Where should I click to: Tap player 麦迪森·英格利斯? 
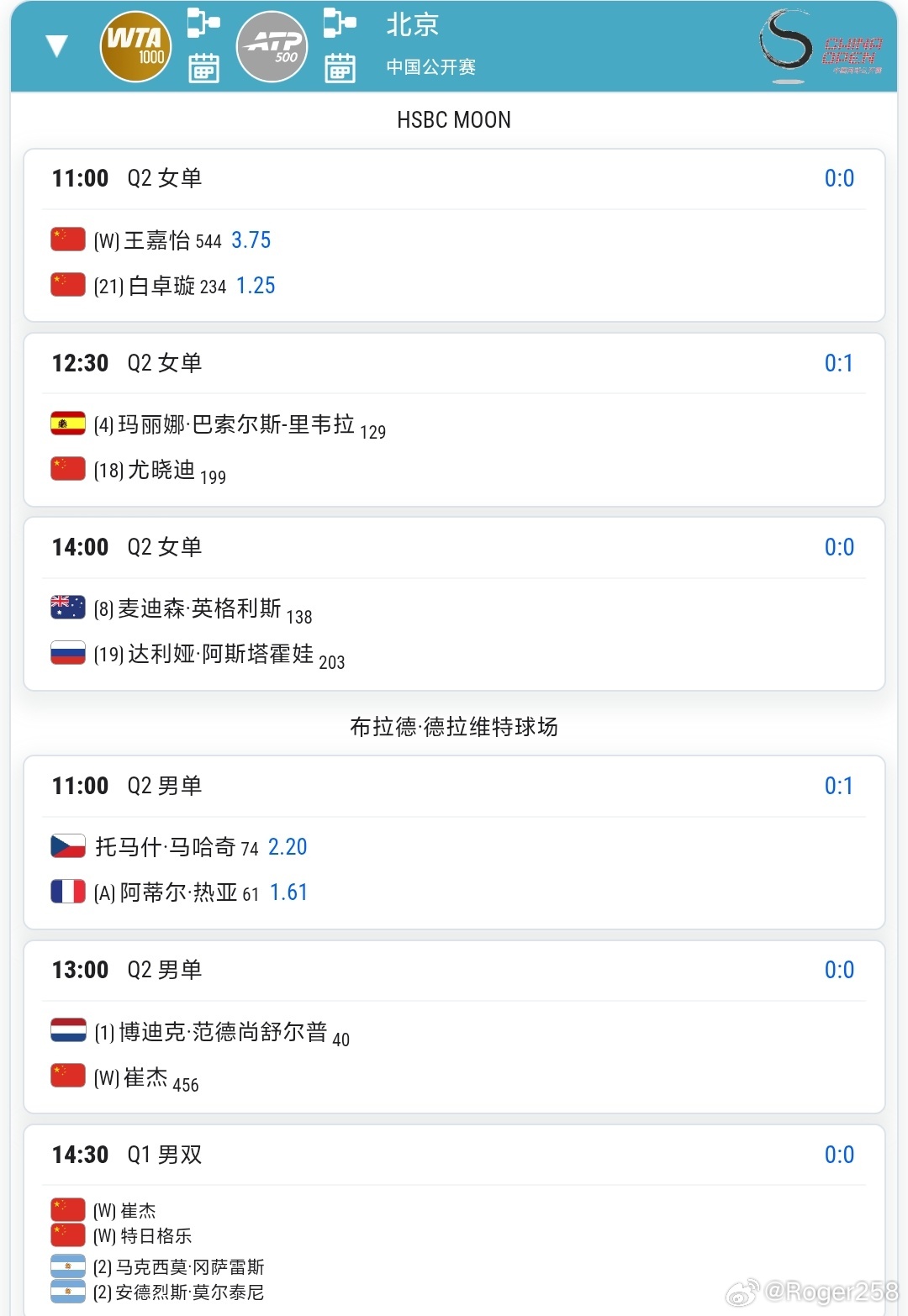click(199, 608)
